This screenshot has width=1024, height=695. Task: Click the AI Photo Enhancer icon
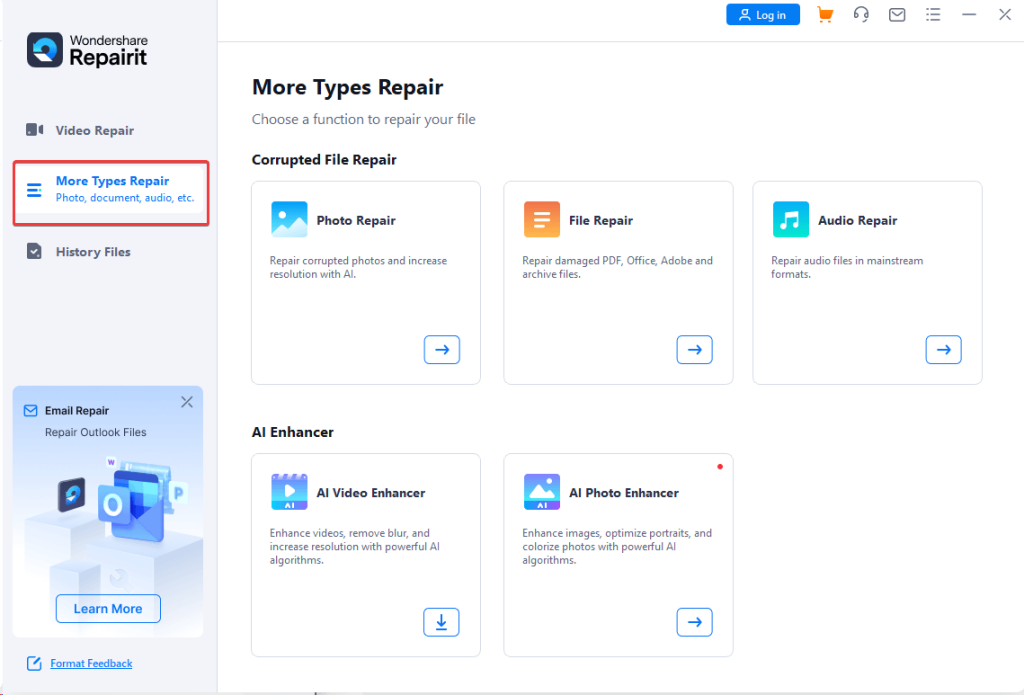coord(542,492)
